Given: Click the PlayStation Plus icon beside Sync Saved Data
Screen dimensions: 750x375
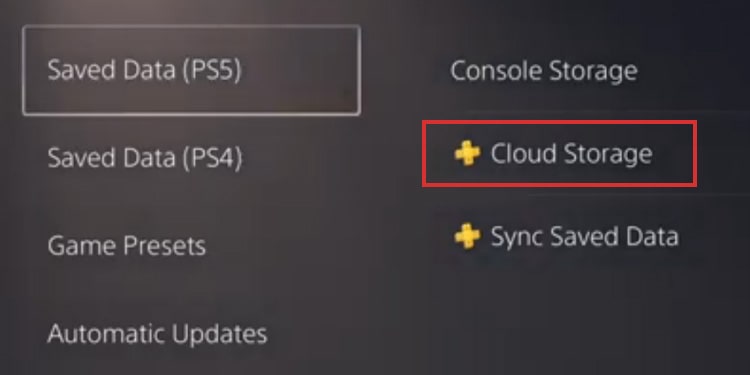Looking at the screenshot, I should pos(467,236).
